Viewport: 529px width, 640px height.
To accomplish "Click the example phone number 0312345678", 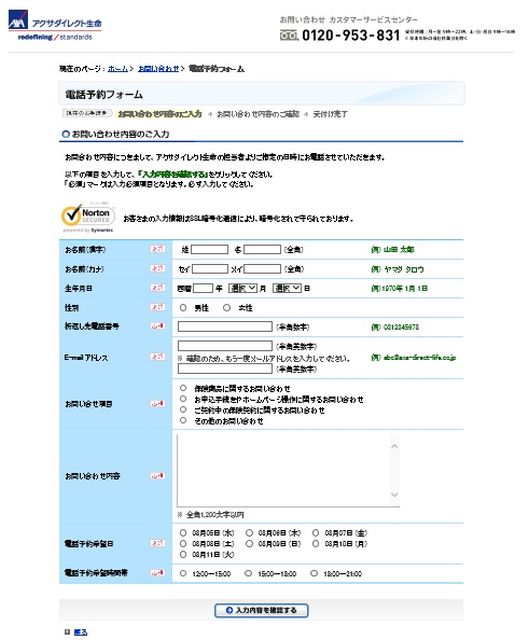I will pos(401,327).
